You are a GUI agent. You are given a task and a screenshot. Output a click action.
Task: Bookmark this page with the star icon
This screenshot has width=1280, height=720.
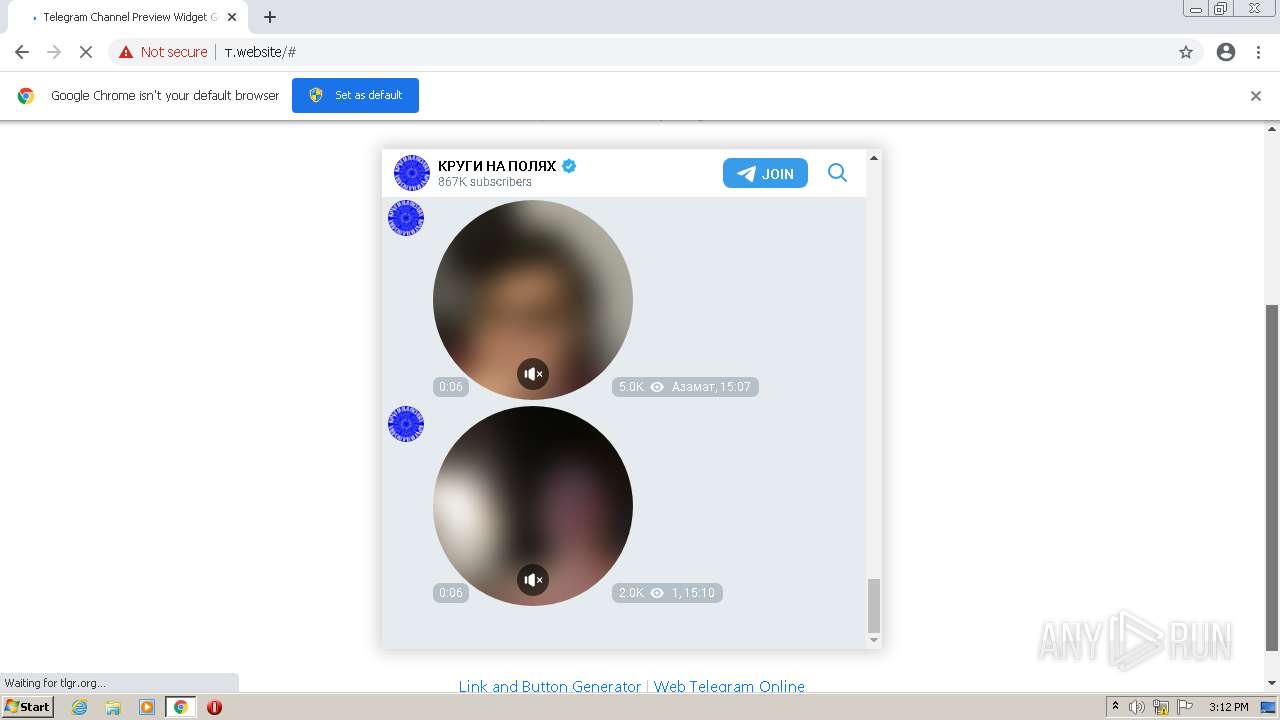click(x=1186, y=52)
